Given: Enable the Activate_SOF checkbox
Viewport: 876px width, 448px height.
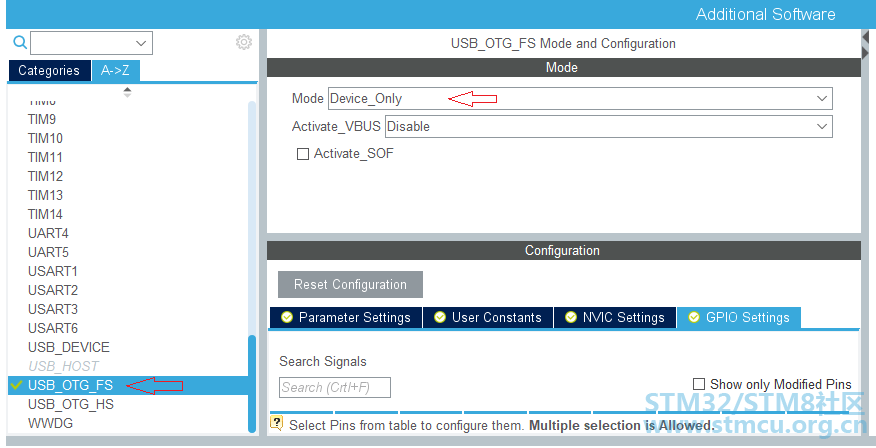Looking at the screenshot, I should click(x=303, y=154).
